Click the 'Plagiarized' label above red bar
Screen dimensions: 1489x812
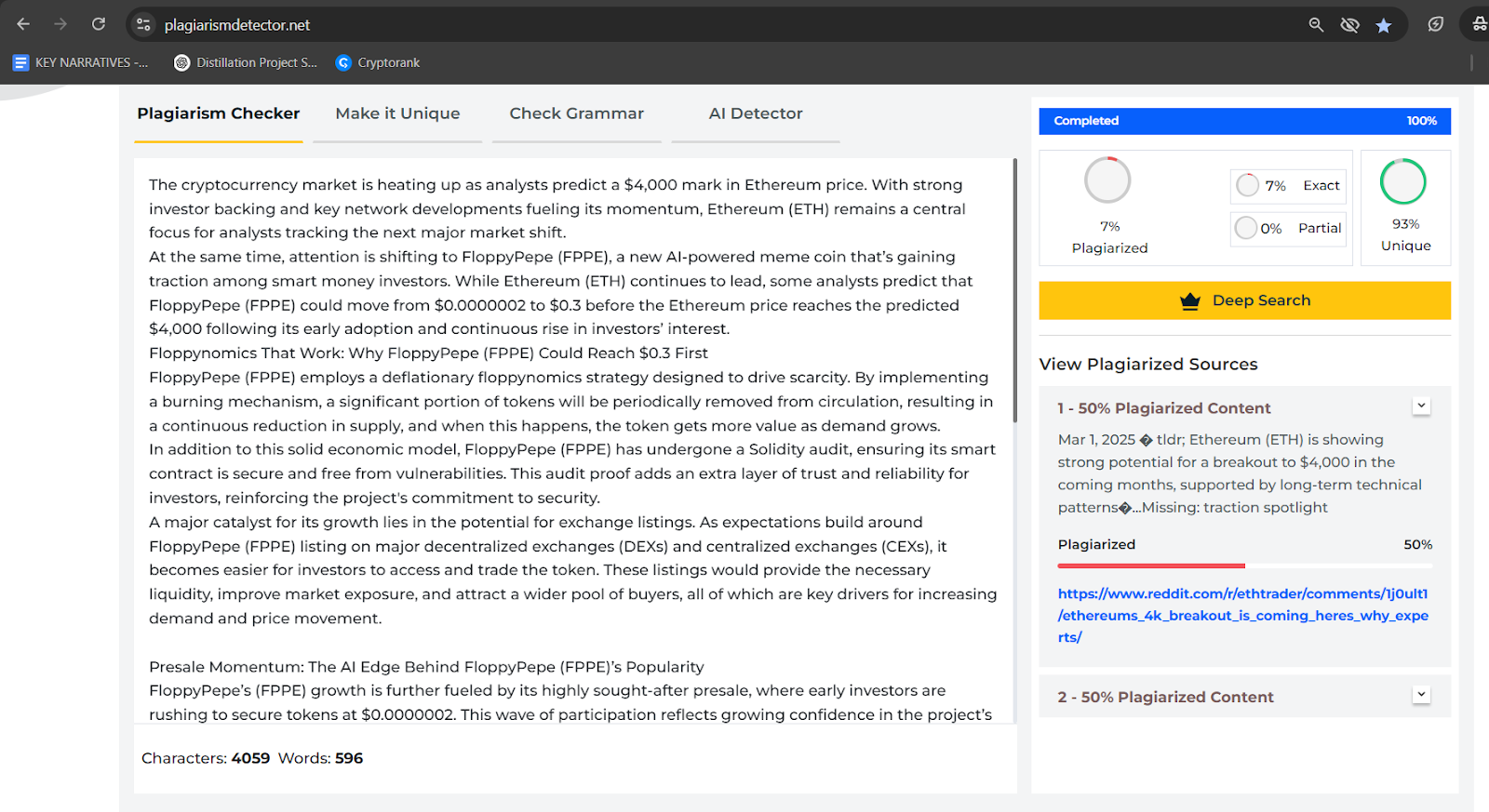coord(1096,545)
